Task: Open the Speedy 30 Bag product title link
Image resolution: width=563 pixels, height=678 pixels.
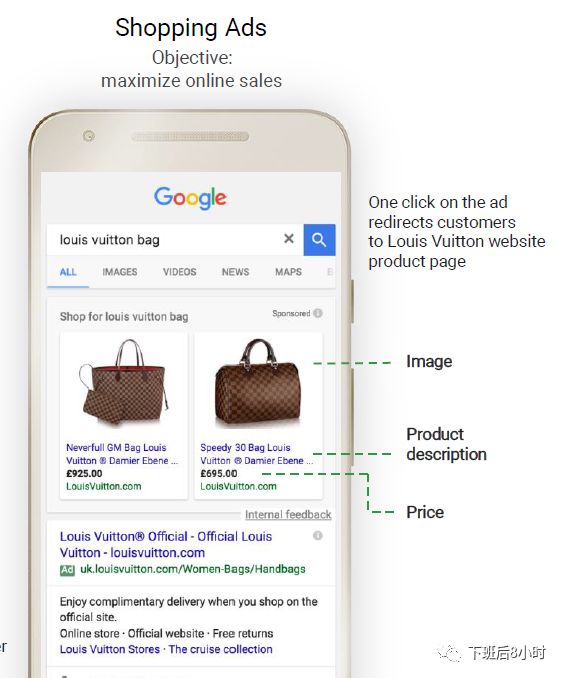Action: tap(257, 454)
